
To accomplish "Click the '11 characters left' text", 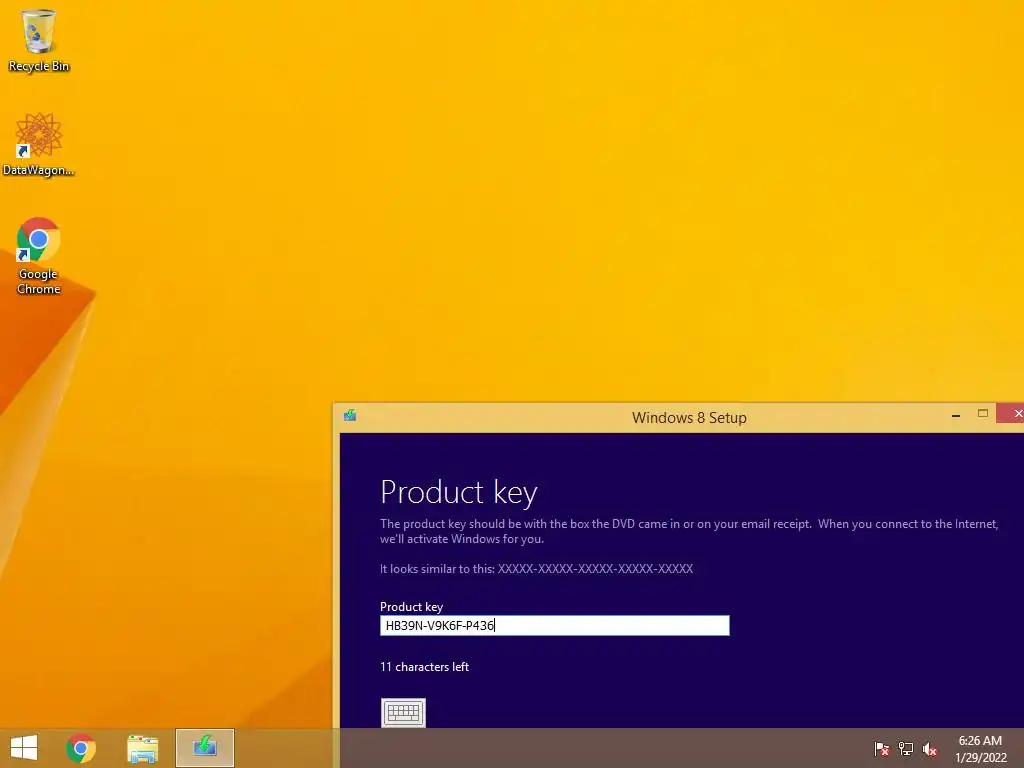I will 424,667.
